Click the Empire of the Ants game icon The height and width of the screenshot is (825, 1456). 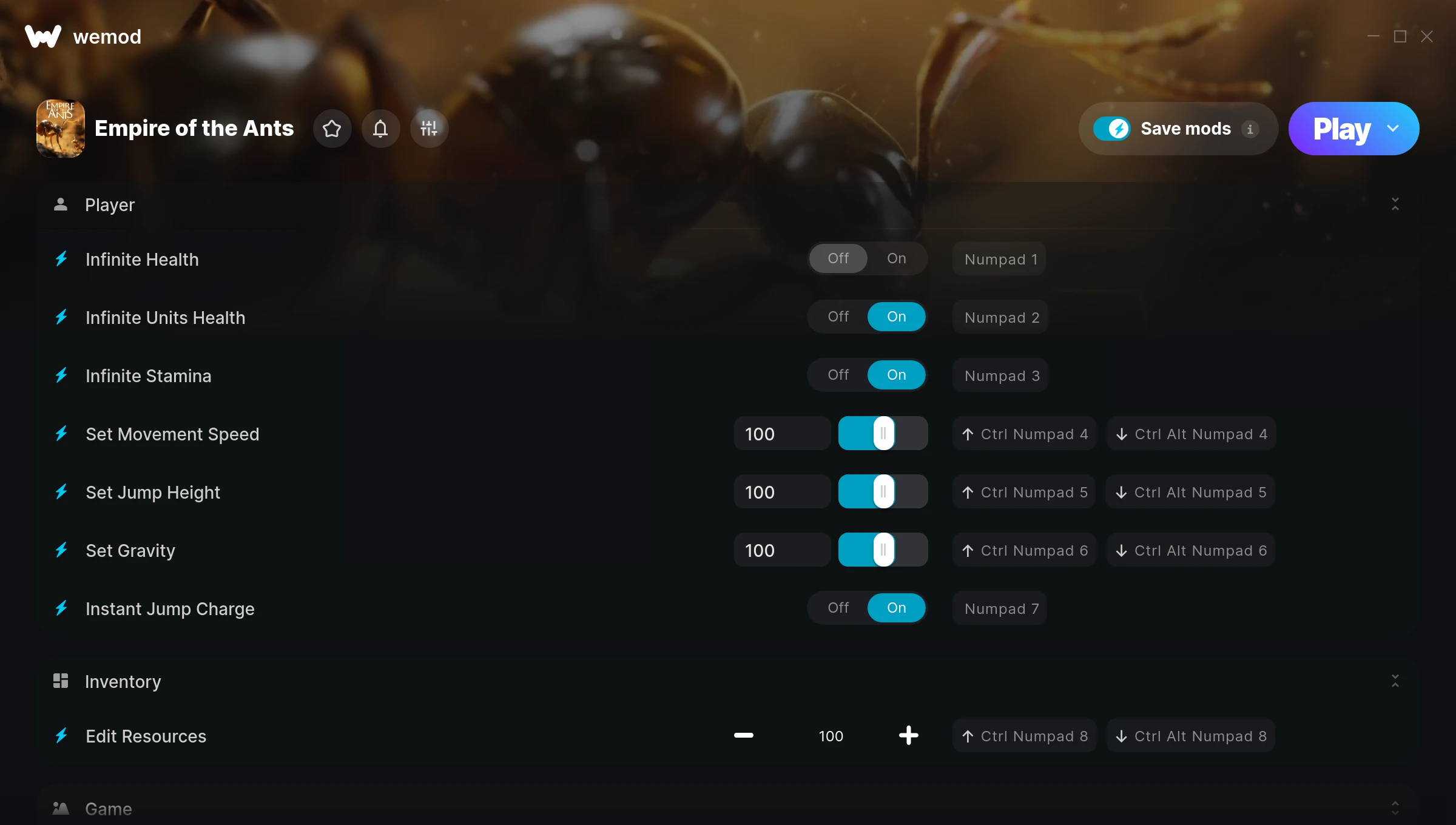click(x=60, y=128)
